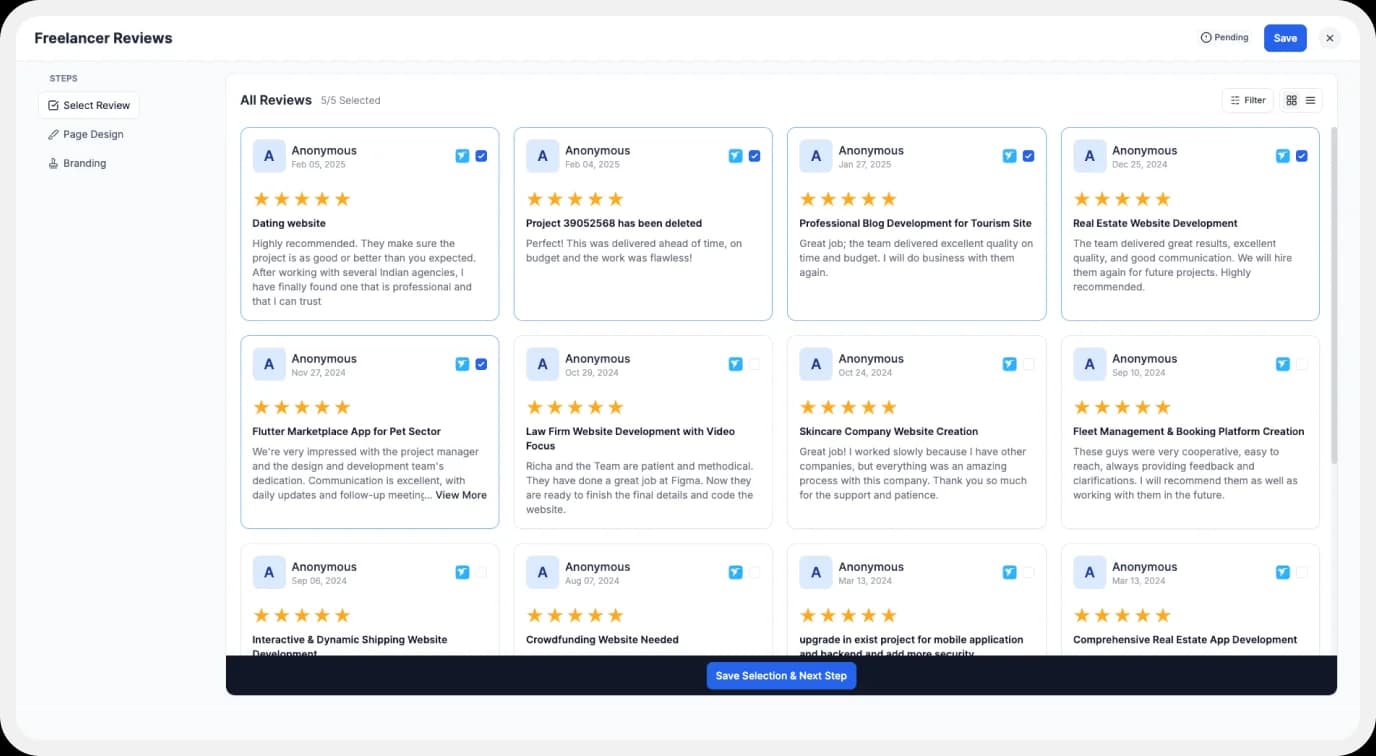This screenshot has height=756, width=1376.
Task: Expand the Flutter Marketplace review with View More
Action: (461, 495)
